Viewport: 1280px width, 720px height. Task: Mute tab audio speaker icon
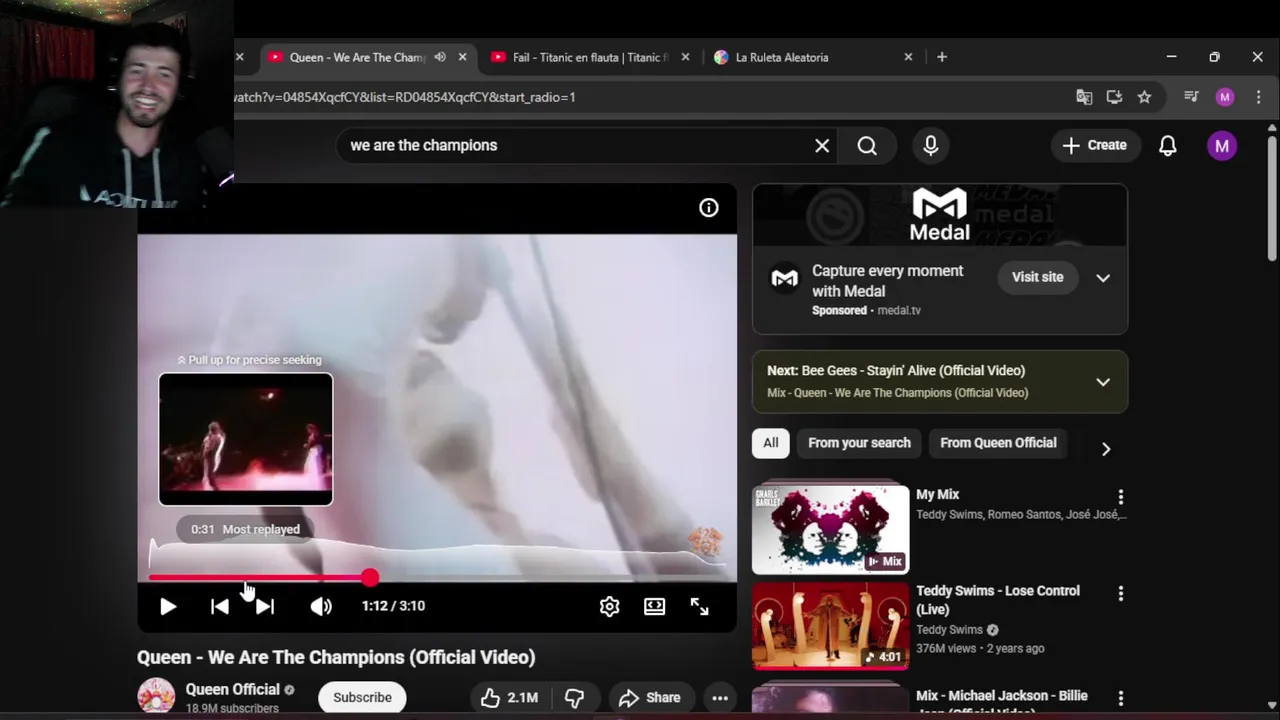click(x=440, y=58)
